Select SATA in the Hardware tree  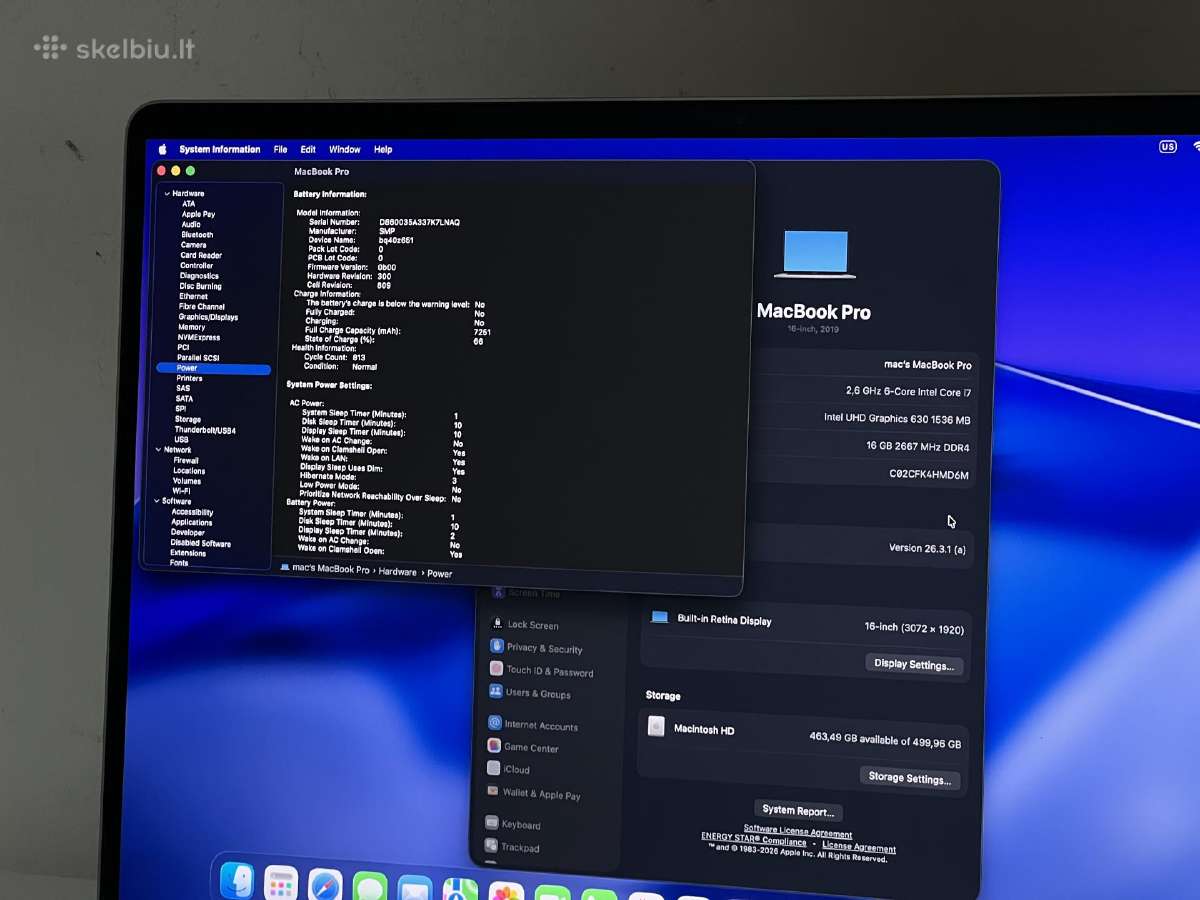pyautogui.click(x=184, y=399)
